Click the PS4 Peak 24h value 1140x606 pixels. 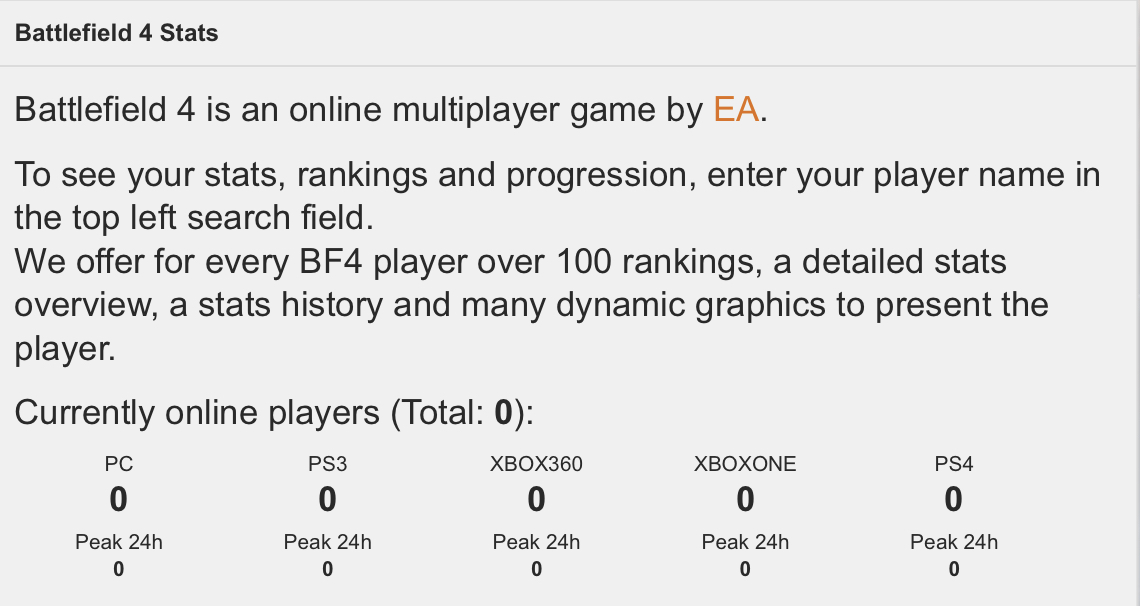click(954, 570)
